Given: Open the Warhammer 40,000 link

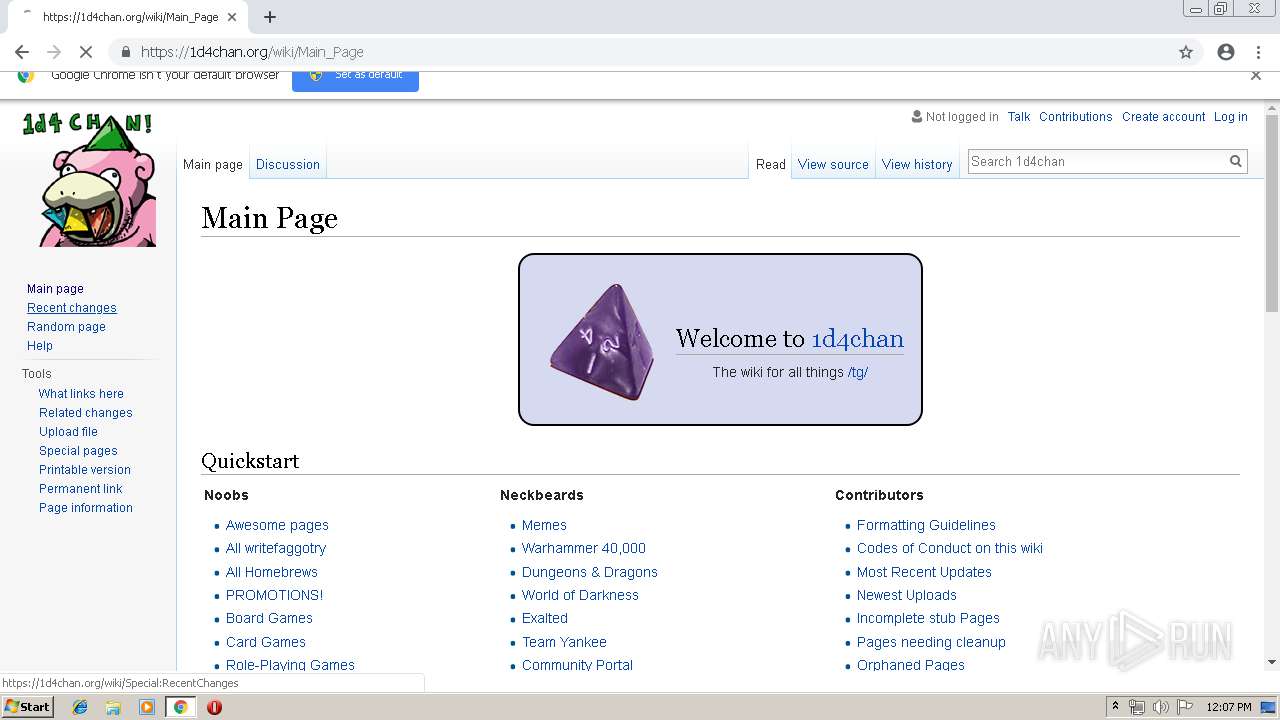Looking at the screenshot, I should click(584, 548).
